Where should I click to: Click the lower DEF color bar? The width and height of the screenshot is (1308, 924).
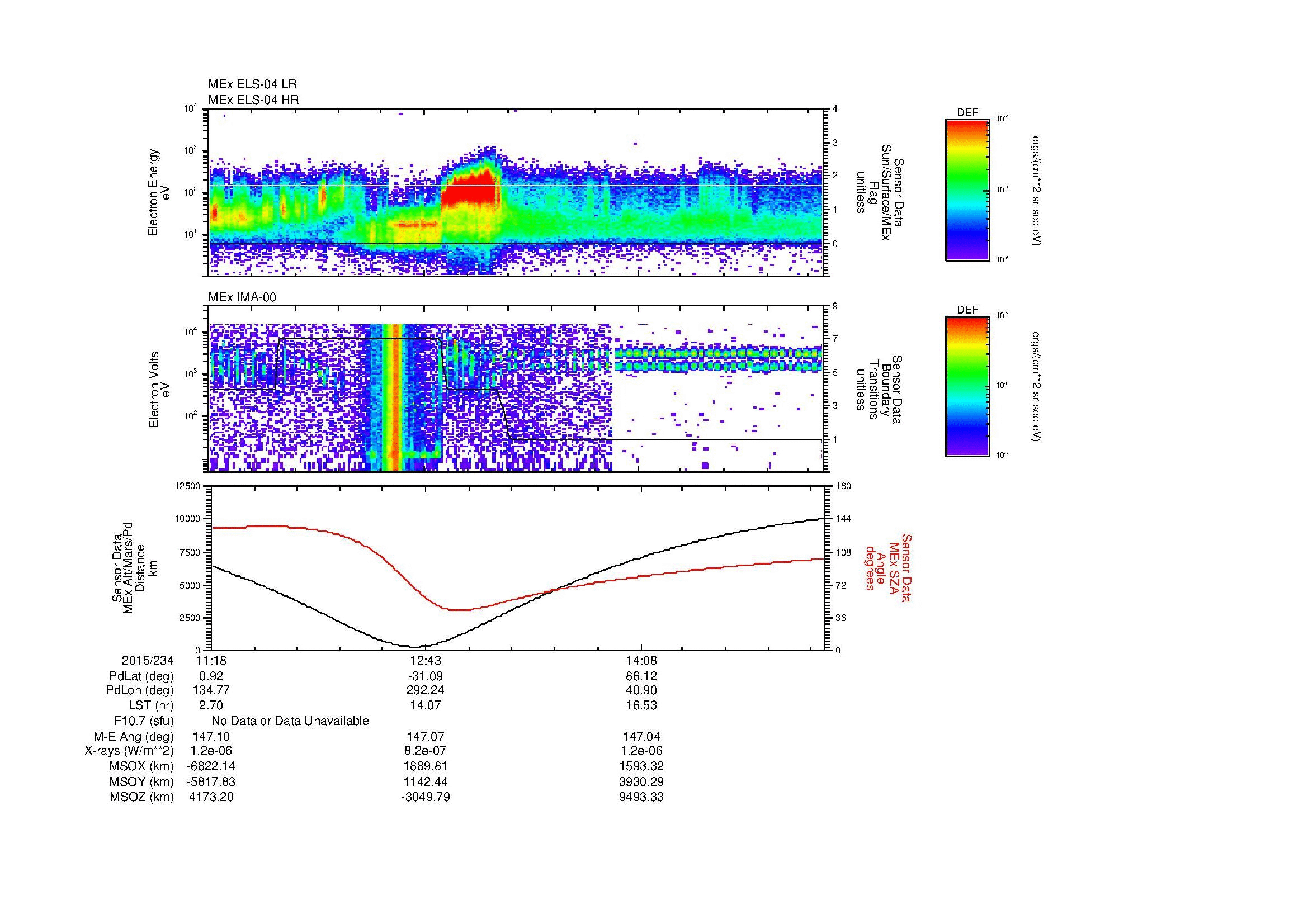(967, 387)
